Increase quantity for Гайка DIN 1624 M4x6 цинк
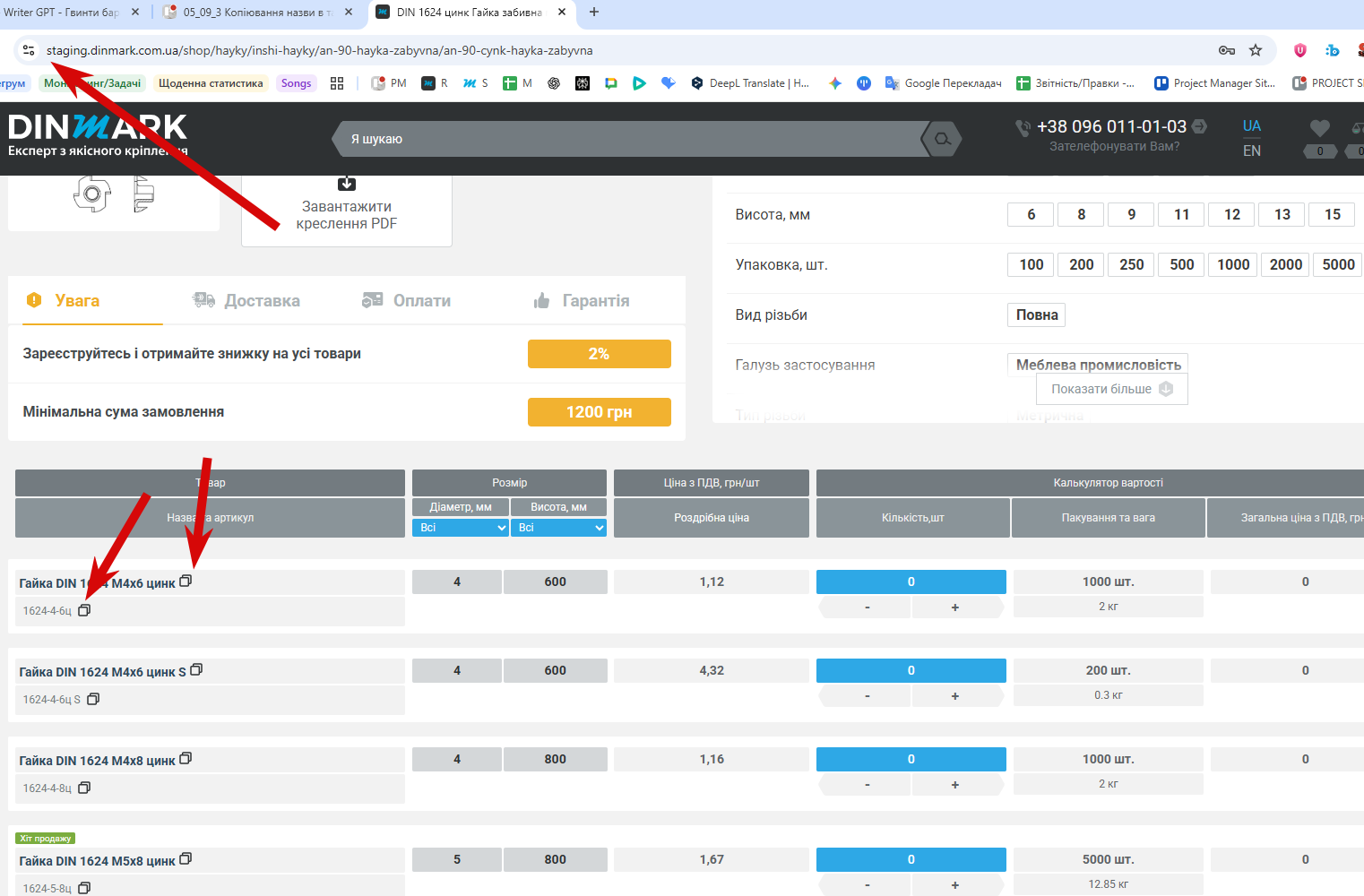This screenshot has width=1364, height=896. click(955, 607)
